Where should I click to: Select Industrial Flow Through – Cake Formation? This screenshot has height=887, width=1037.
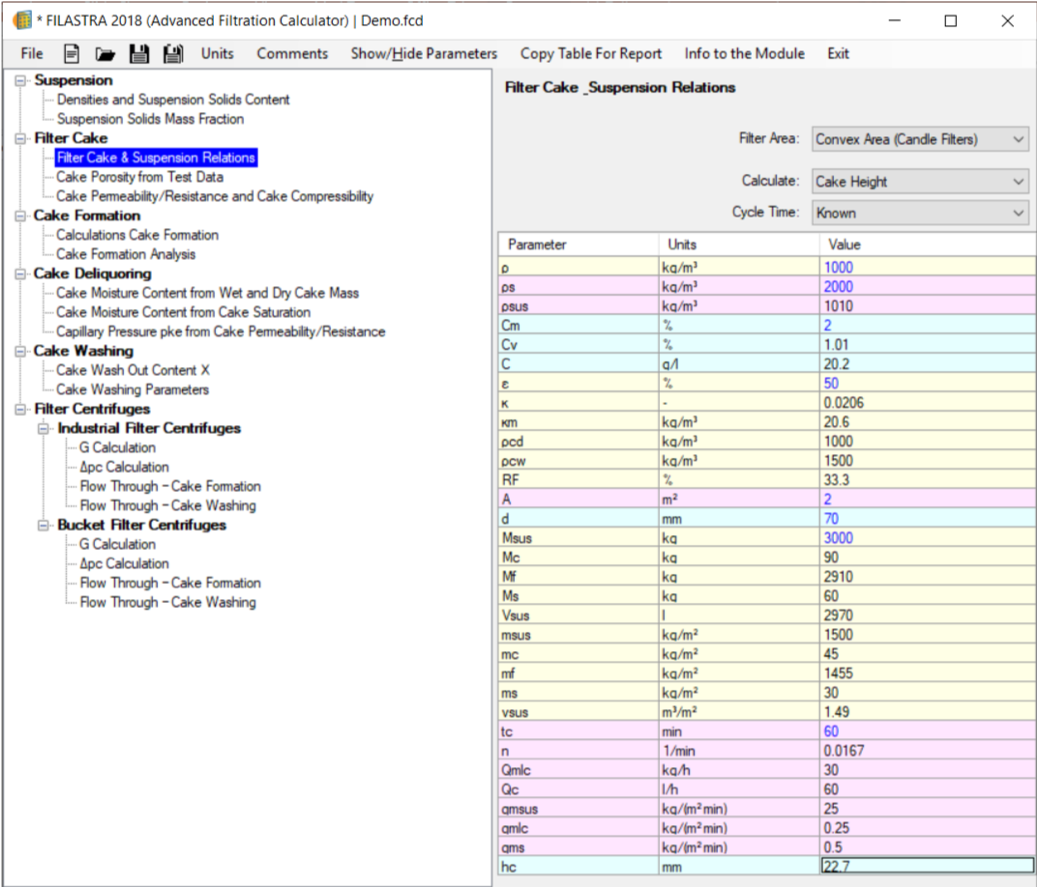[x=170, y=486]
